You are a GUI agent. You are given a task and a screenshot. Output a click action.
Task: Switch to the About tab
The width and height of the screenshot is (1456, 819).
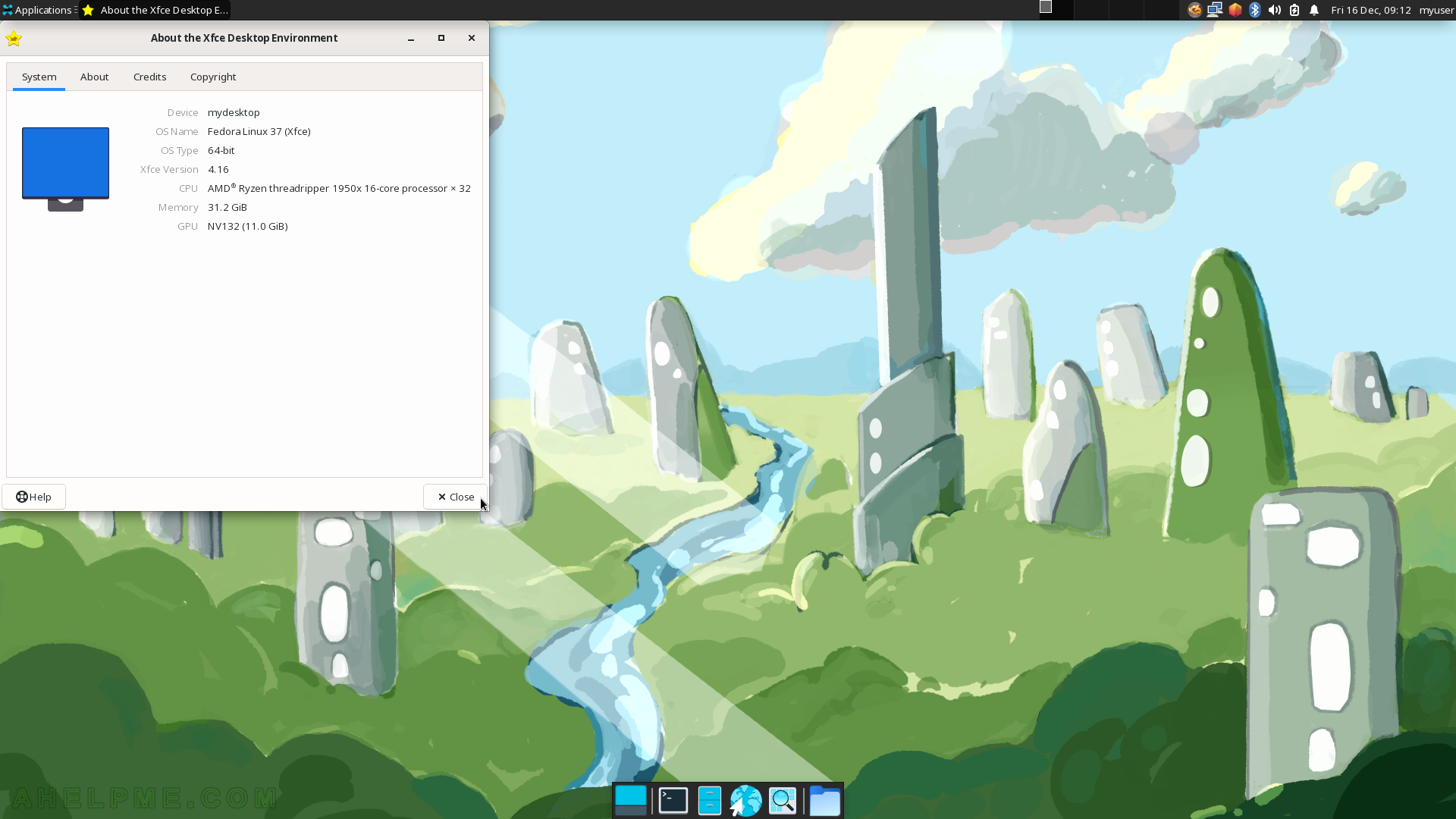click(95, 77)
